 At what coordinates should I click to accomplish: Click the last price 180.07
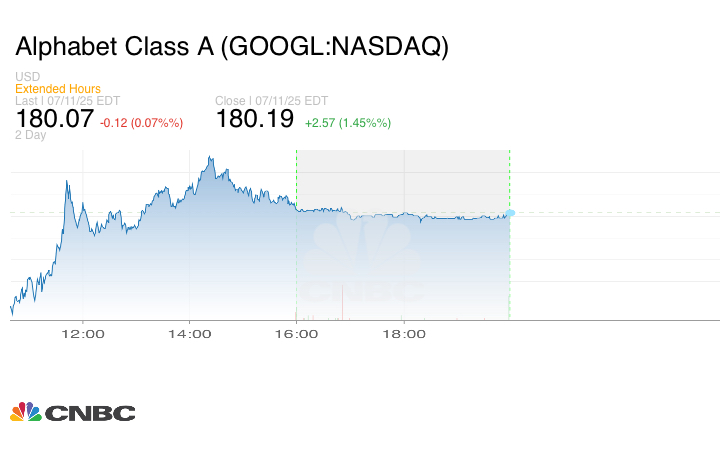(54, 120)
